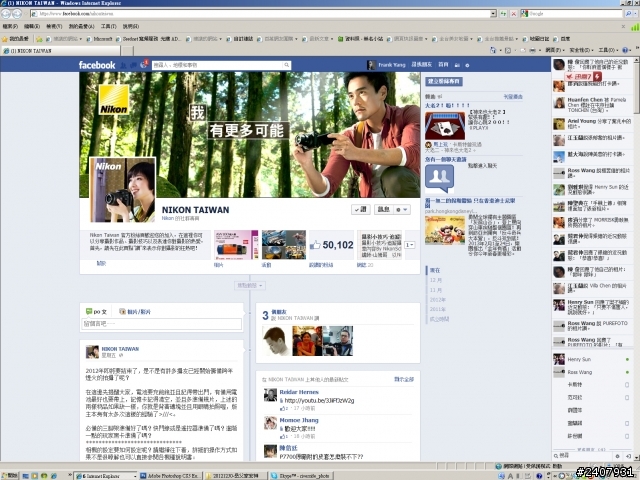Open the IE search provider dropdown arrow
This screenshot has height=480, width=640.
[636, 14]
